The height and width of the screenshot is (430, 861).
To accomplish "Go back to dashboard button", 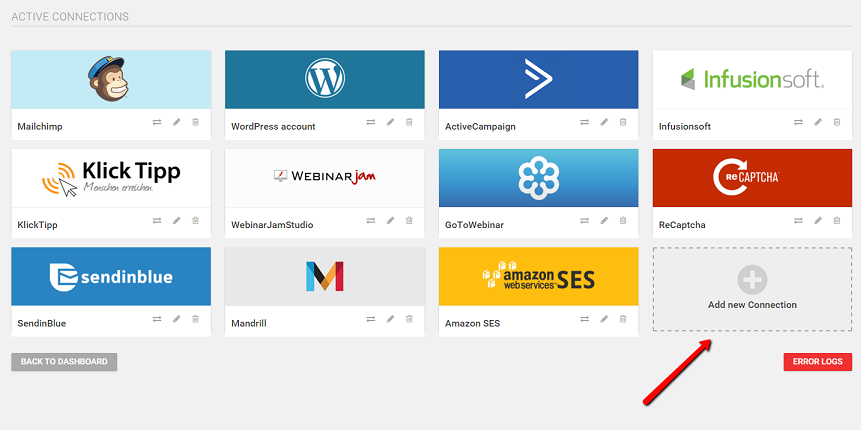I will pyautogui.click(x=64, y=362).
